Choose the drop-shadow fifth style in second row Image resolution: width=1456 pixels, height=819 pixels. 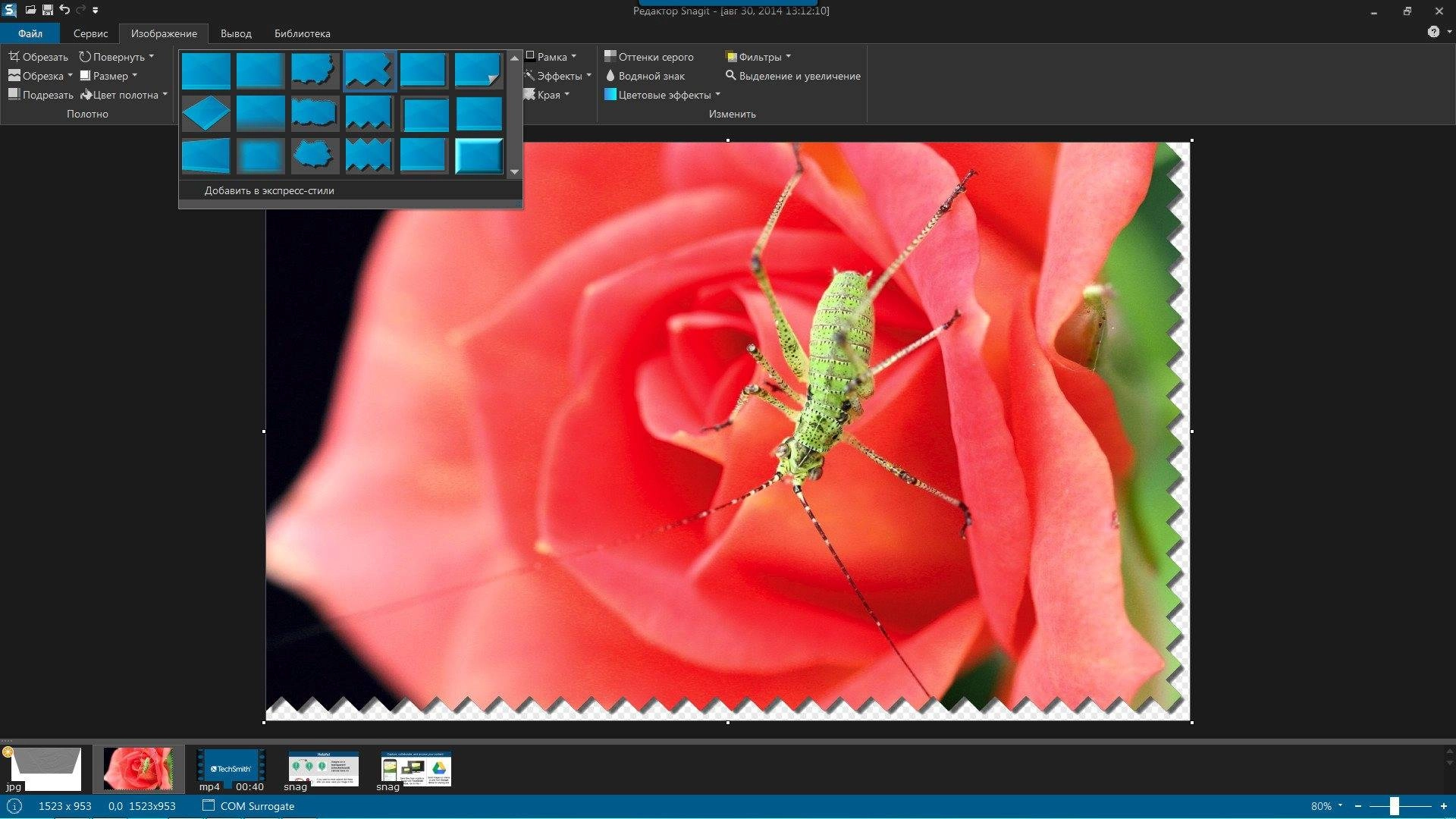(x=424, y=113)
